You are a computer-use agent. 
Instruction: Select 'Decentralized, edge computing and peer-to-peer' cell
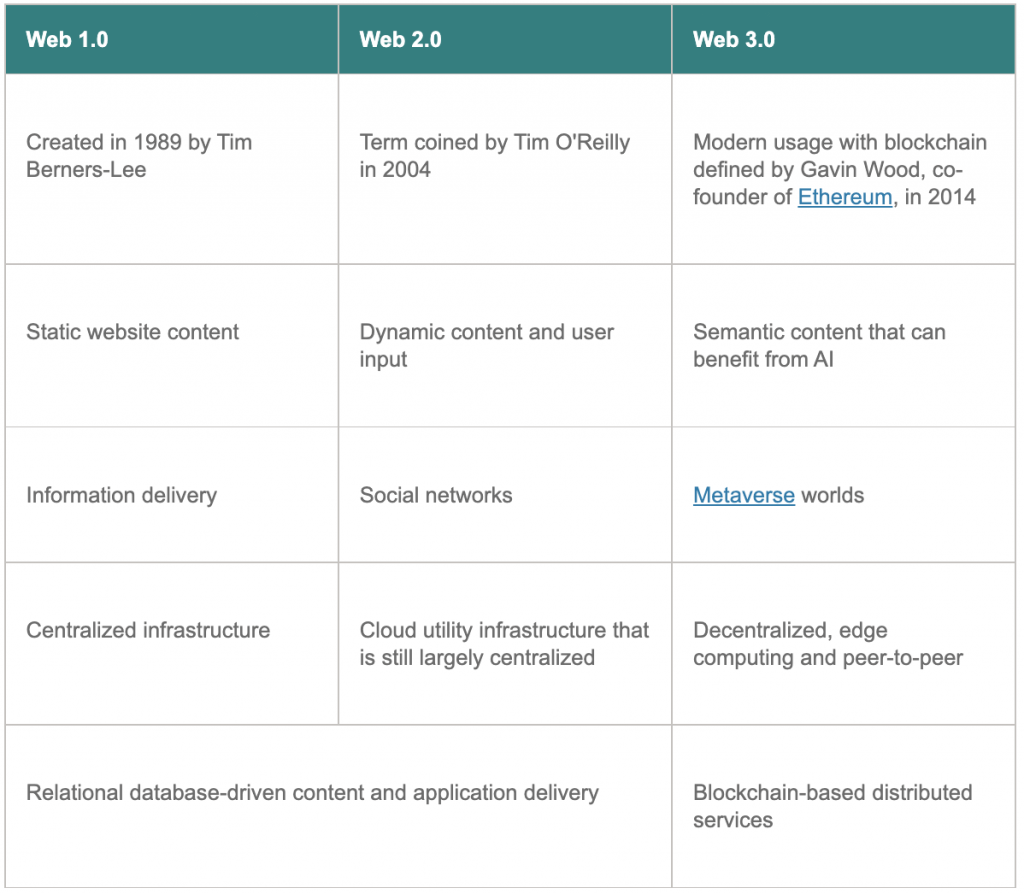coord(843,643)
